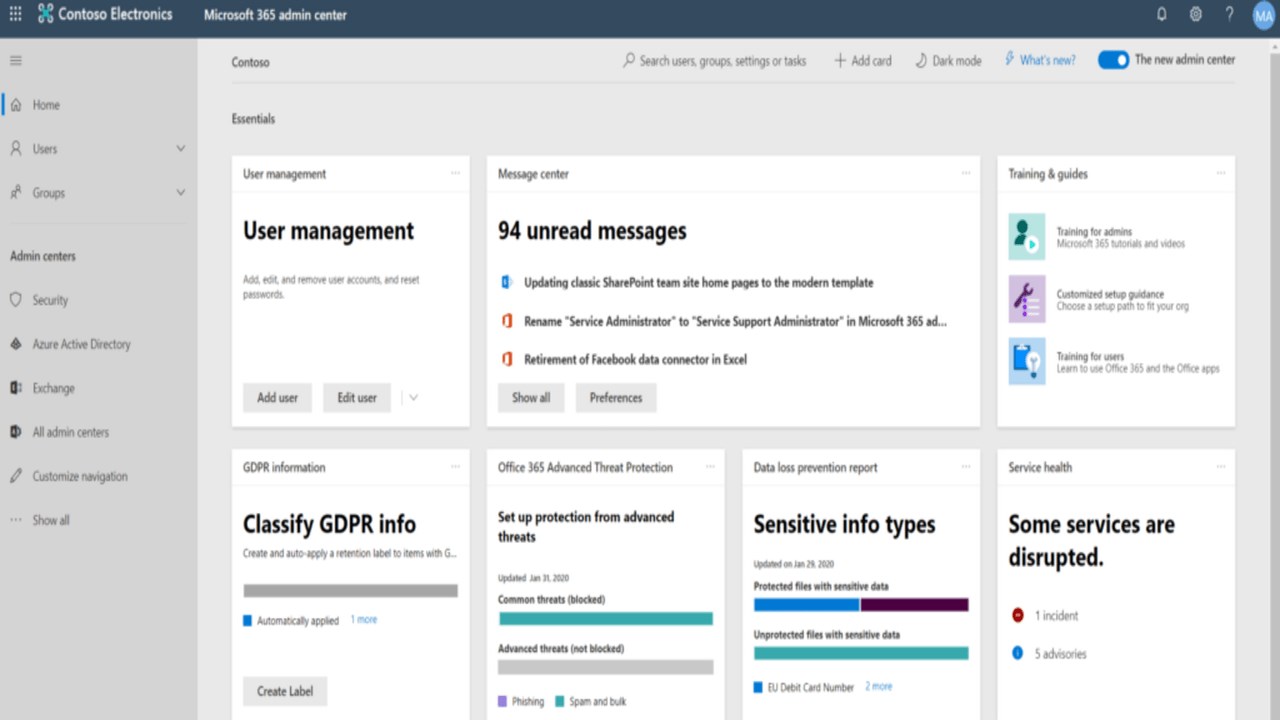Open the app launcher waffle icon
This screenshot has width=1280, height=720.
[x=15, y=14]
